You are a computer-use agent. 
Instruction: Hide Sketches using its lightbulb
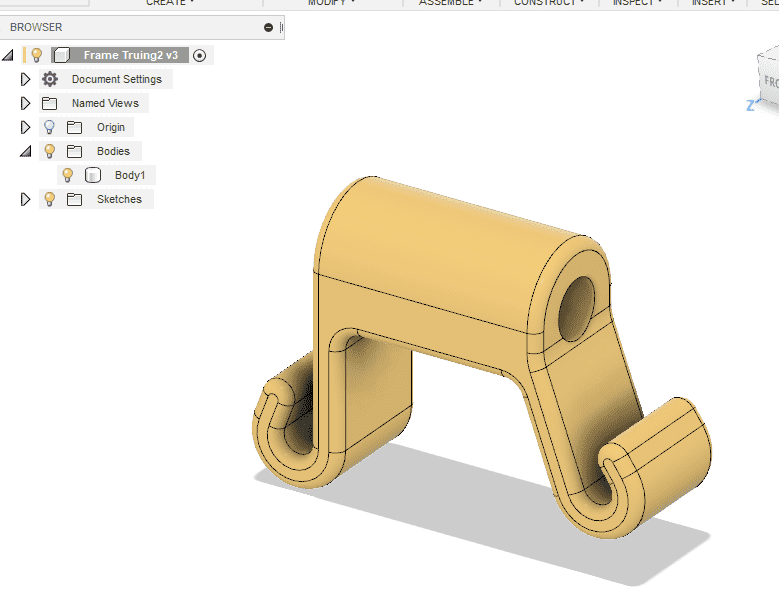pyautogui.click(x=49, y=199)
